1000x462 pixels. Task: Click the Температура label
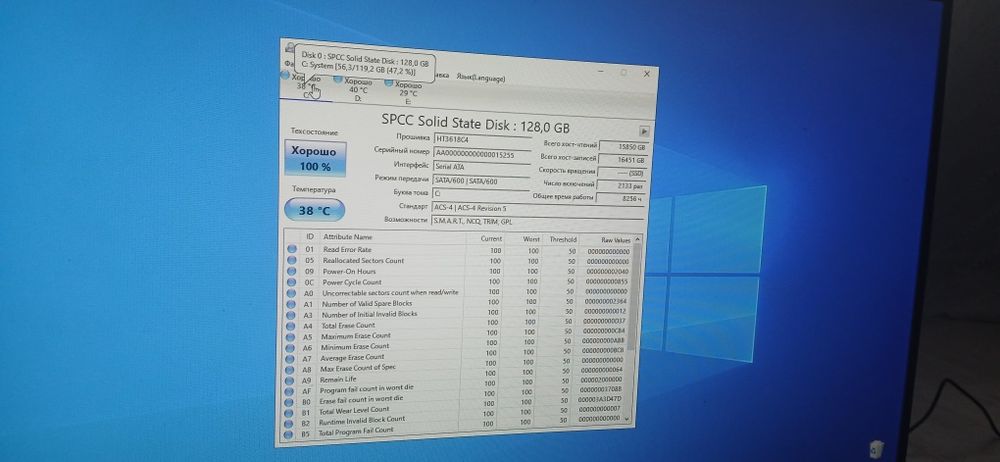coord(314,189)
